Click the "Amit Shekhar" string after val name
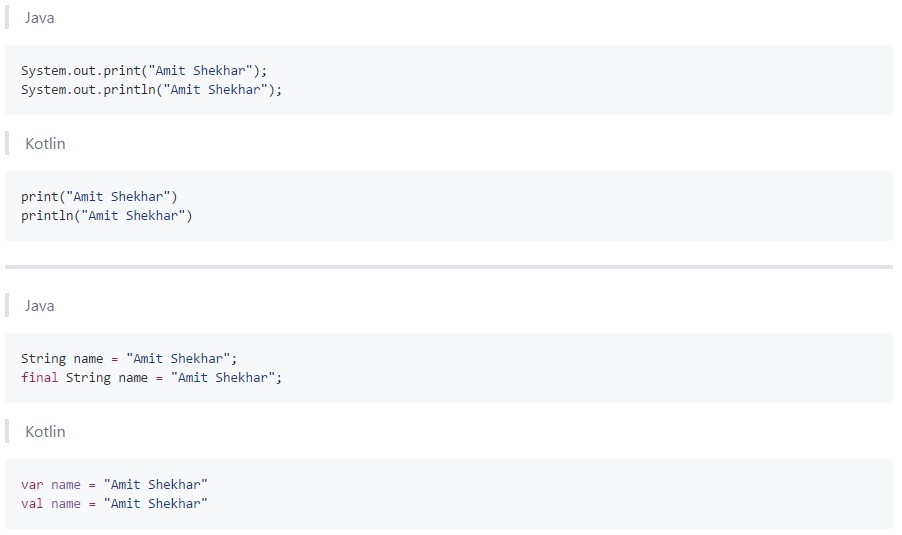 coord(155,504)
